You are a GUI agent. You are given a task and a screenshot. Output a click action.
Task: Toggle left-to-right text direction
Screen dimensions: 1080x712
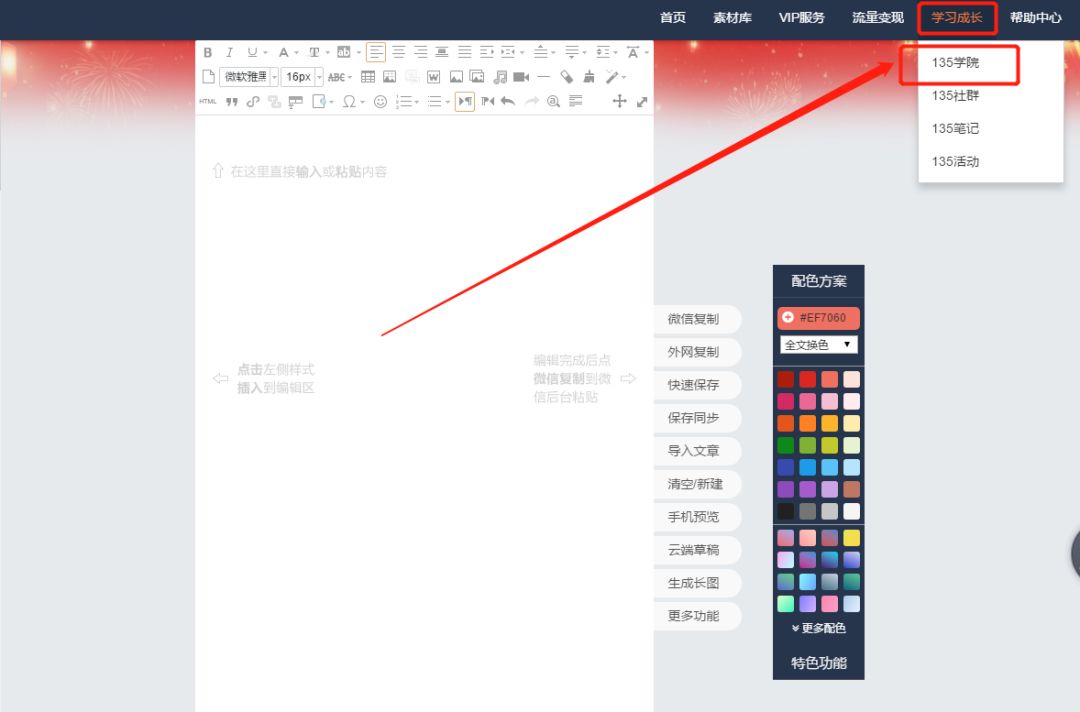[465, 102]
